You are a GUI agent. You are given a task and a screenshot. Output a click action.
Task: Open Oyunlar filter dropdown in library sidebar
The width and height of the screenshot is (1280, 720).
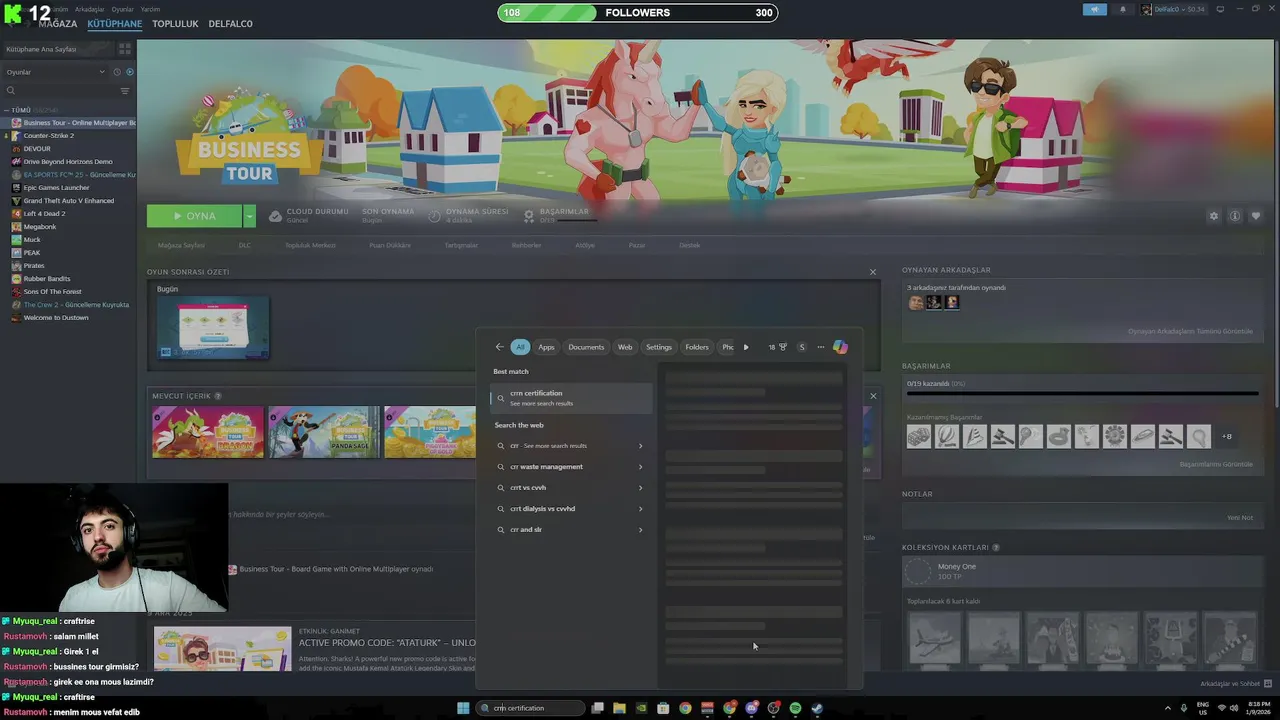click(55, 72)
